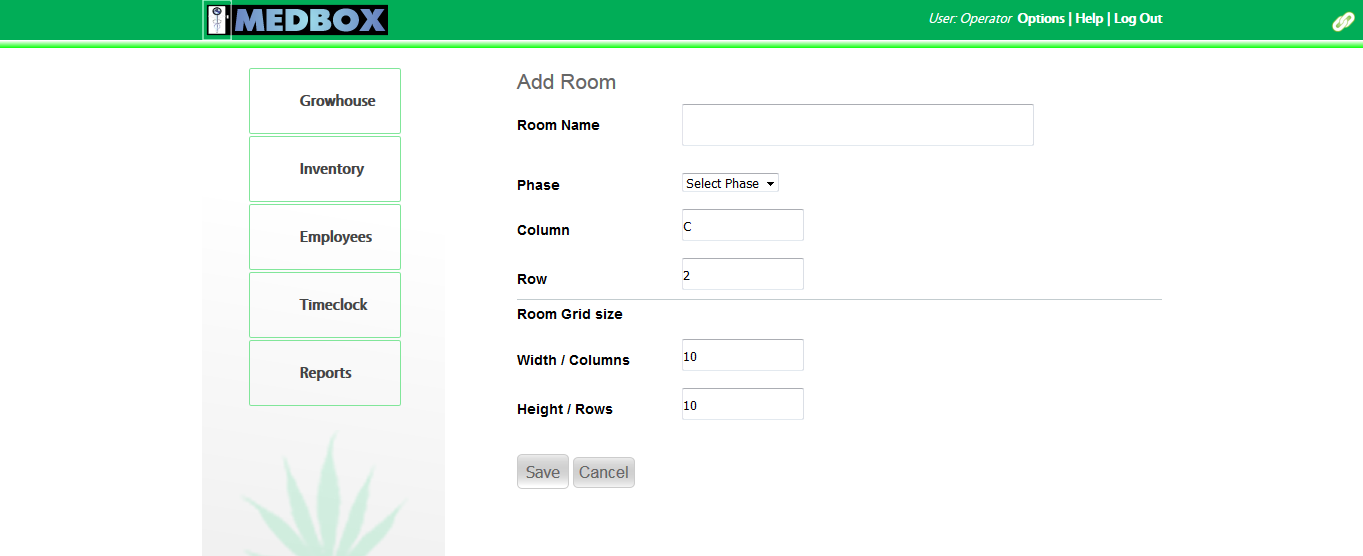Focus the Room Name text field

(x=858, y=125)
